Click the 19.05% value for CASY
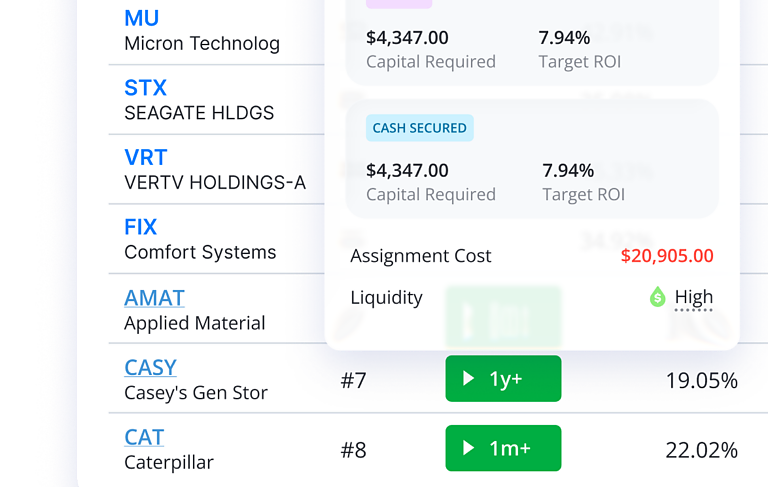The image size is (768, 487). click(x=701, y=381)
